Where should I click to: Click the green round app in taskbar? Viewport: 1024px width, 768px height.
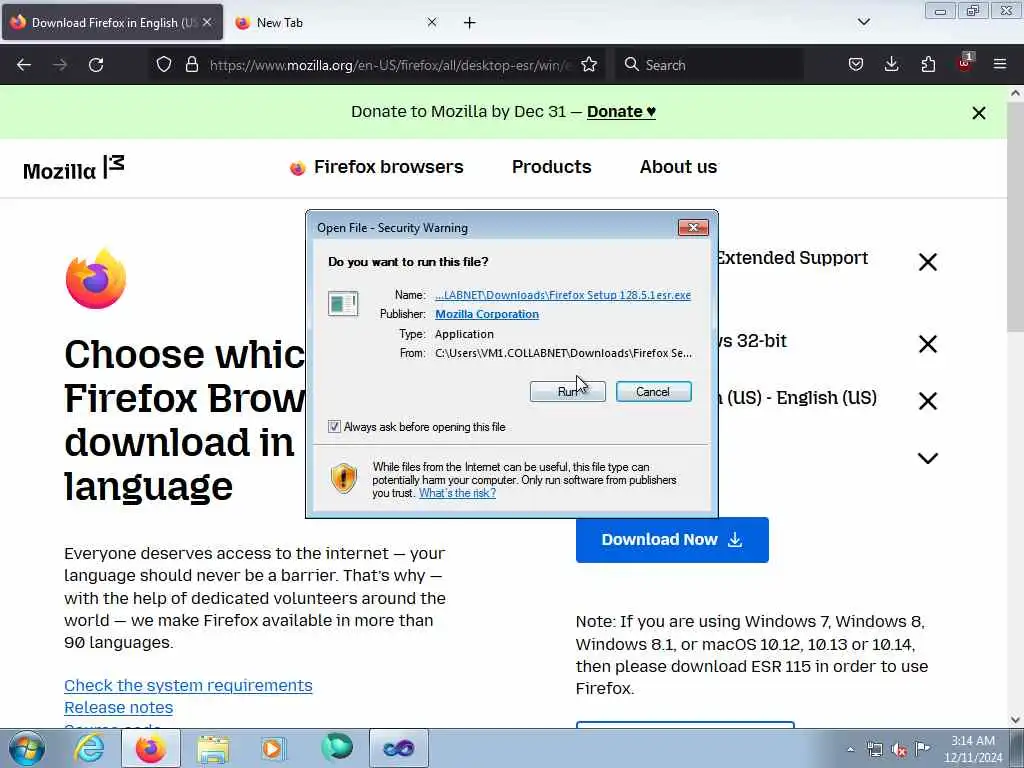(x=336, y=748)
